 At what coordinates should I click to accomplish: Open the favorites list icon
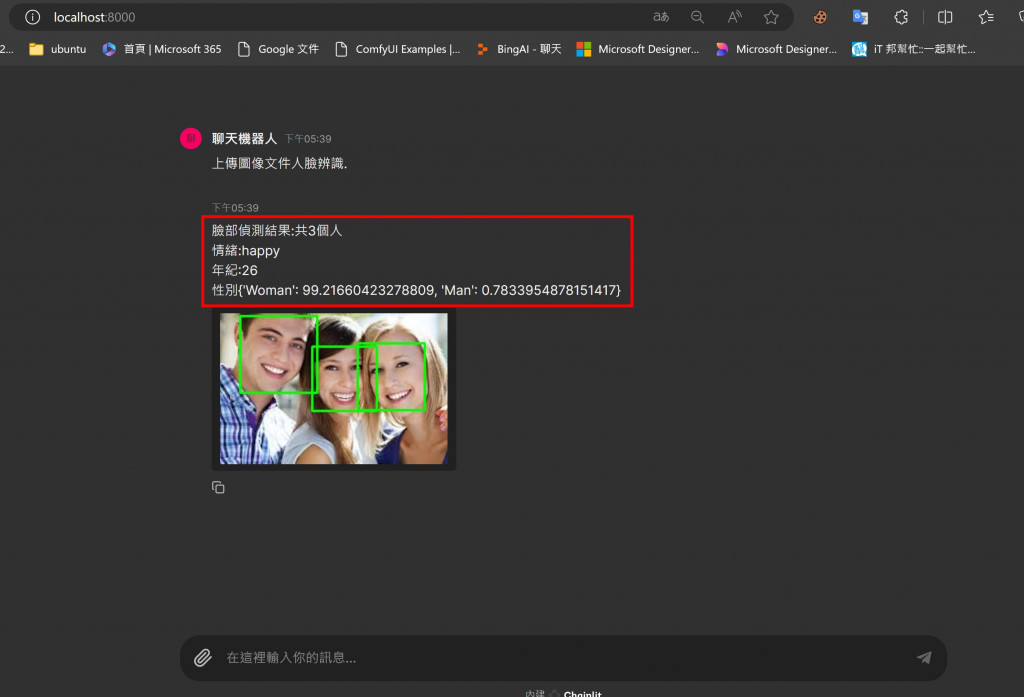[x=986, y=18]
